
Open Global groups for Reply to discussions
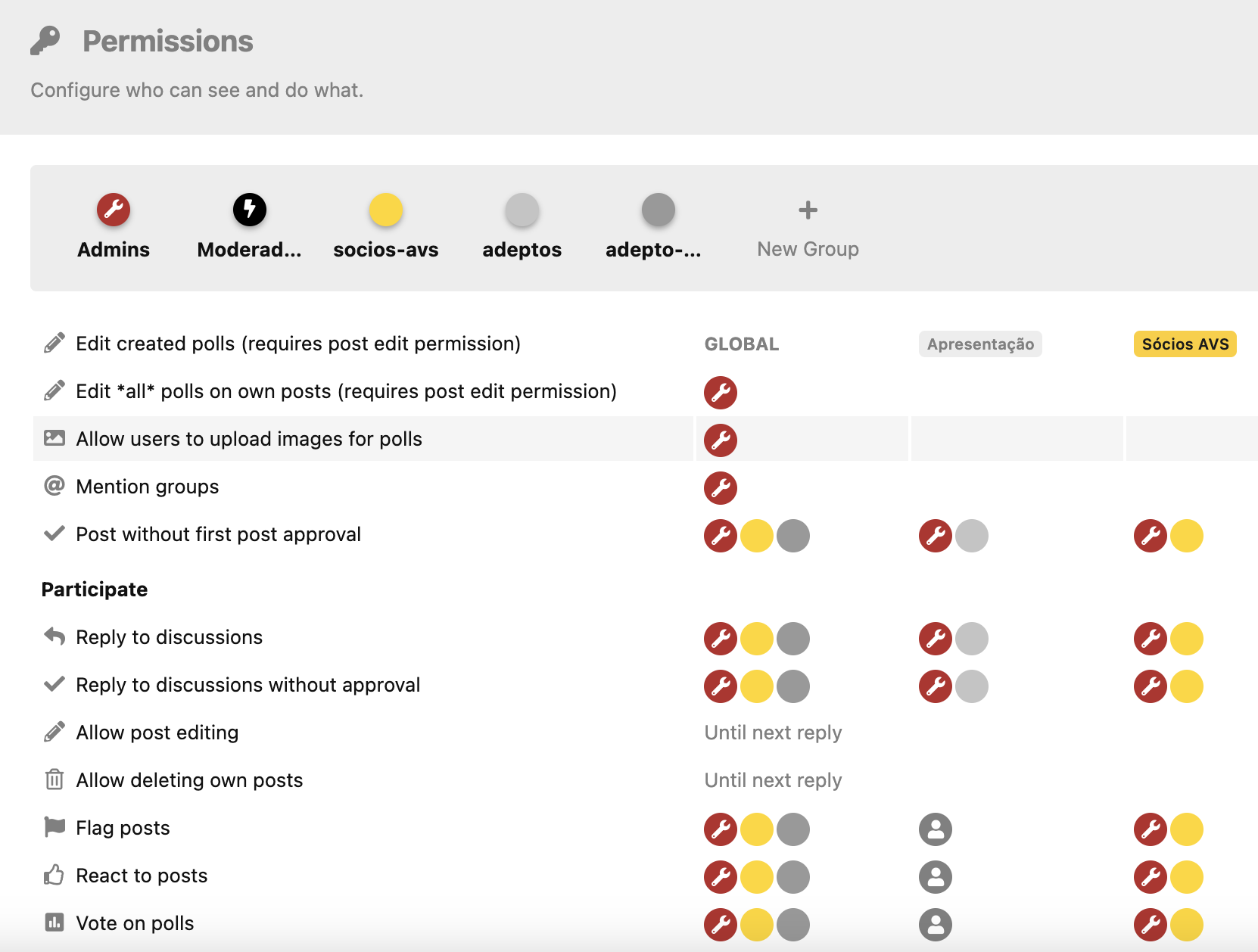pyautogui.click(x=756, y=639)
